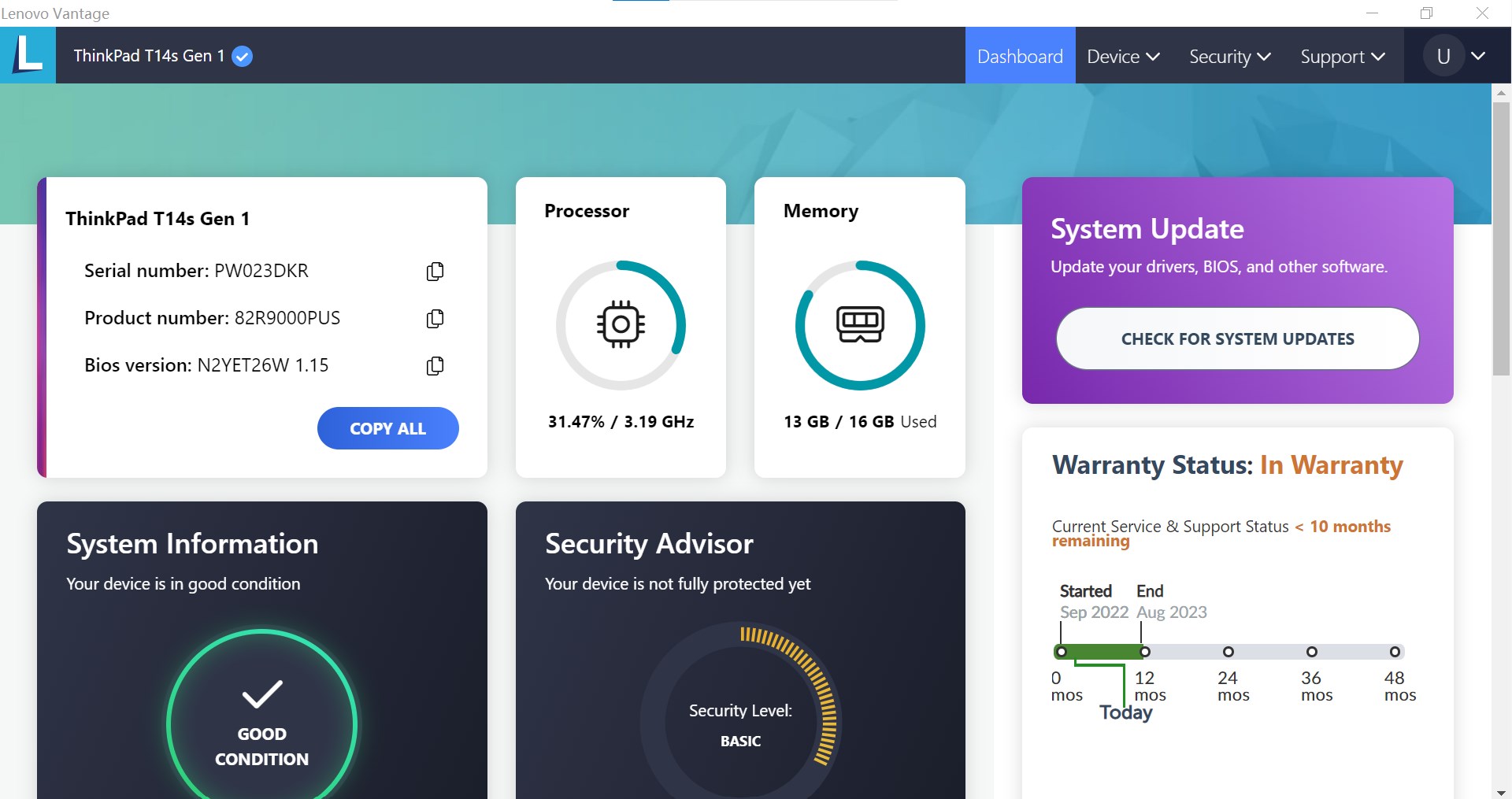The image size is (1512, 799).
Task: Click the scrollbar down arrow
Action: click(1501, 792)
